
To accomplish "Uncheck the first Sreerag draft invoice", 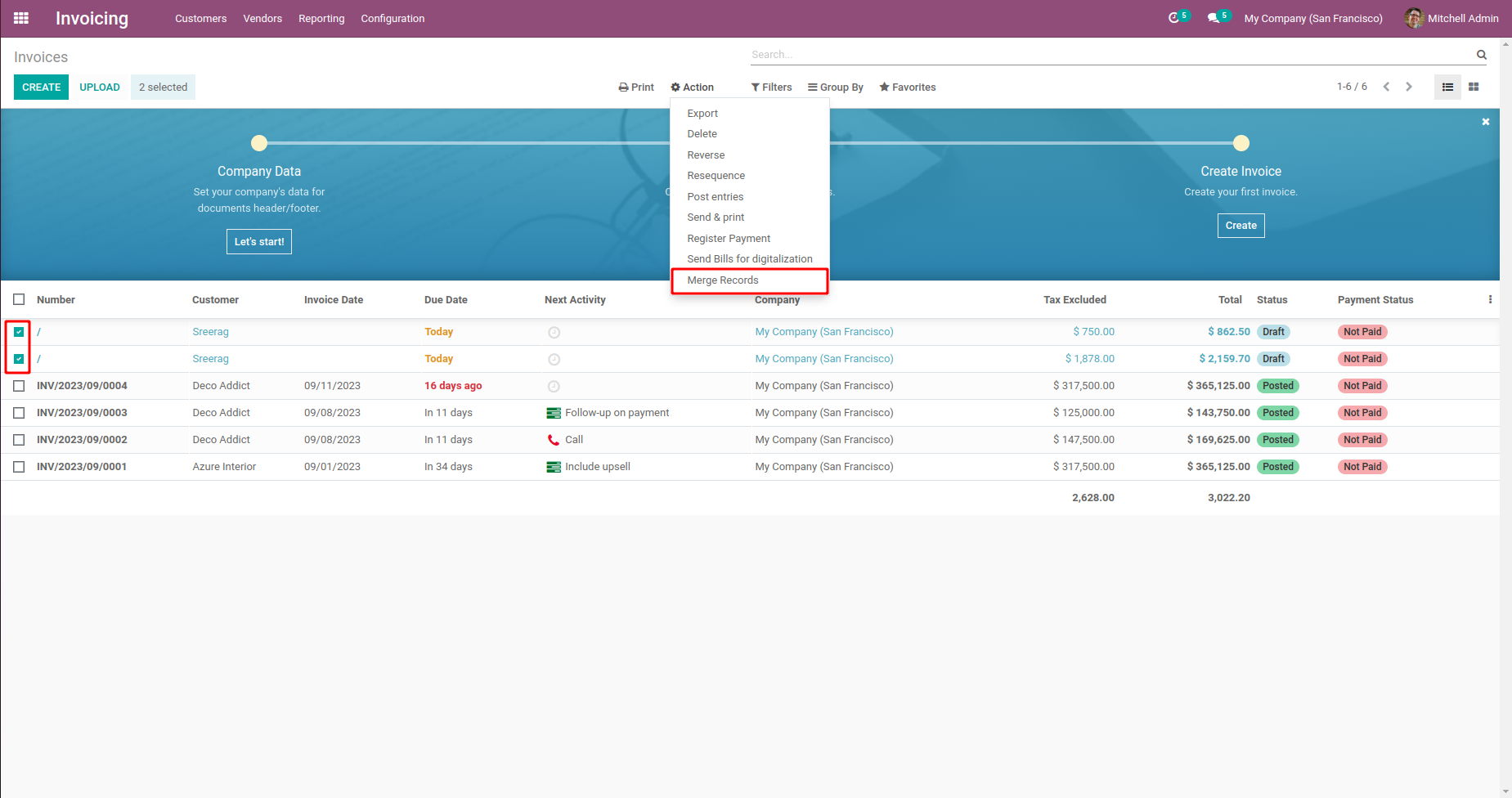I will coord(19,332).
